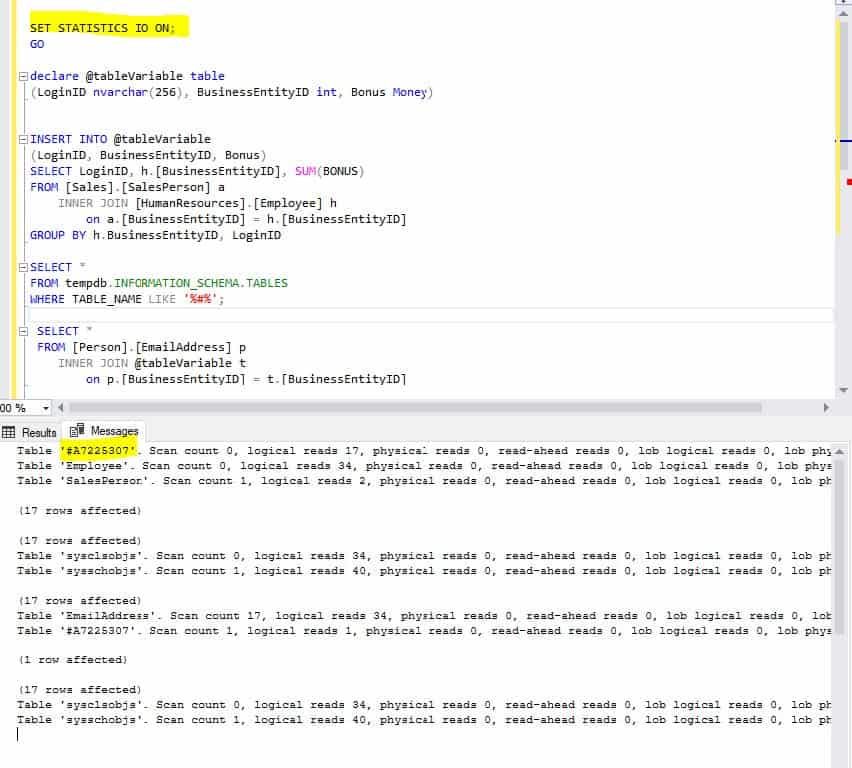The image size is (852, 768).
Task: Click the first 'sysclsobjs' message line
Action: pyautogui.click(x=424, y=556)
